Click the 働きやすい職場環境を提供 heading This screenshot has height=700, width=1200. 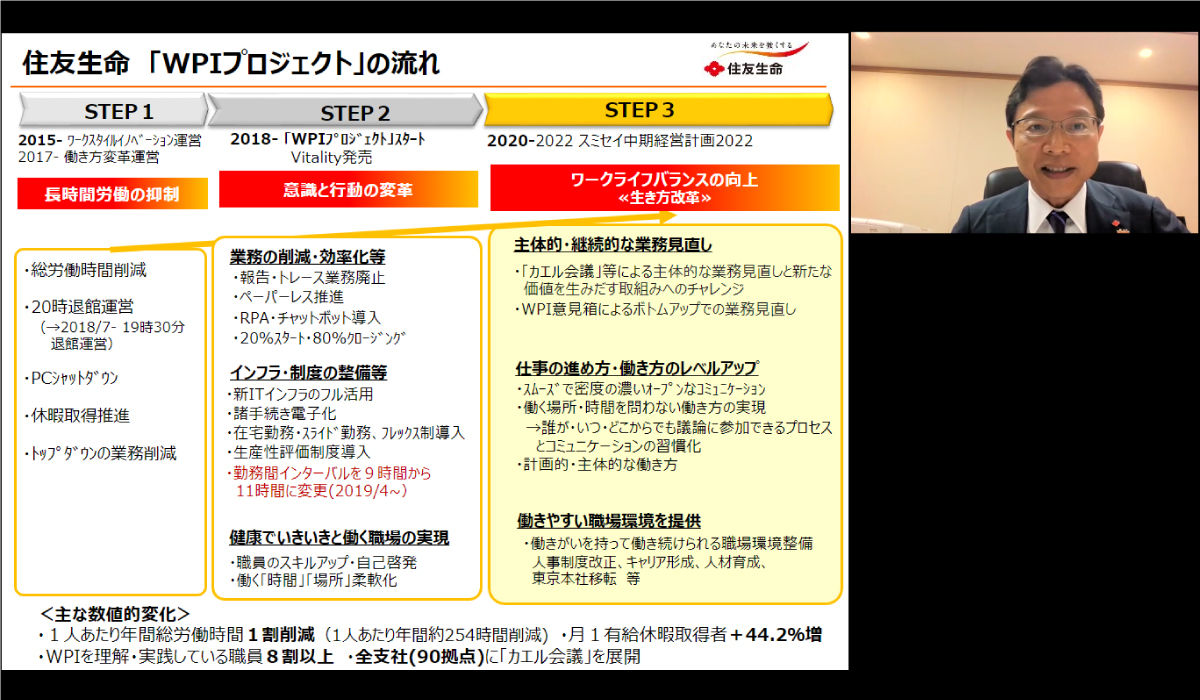coord(609,521)
